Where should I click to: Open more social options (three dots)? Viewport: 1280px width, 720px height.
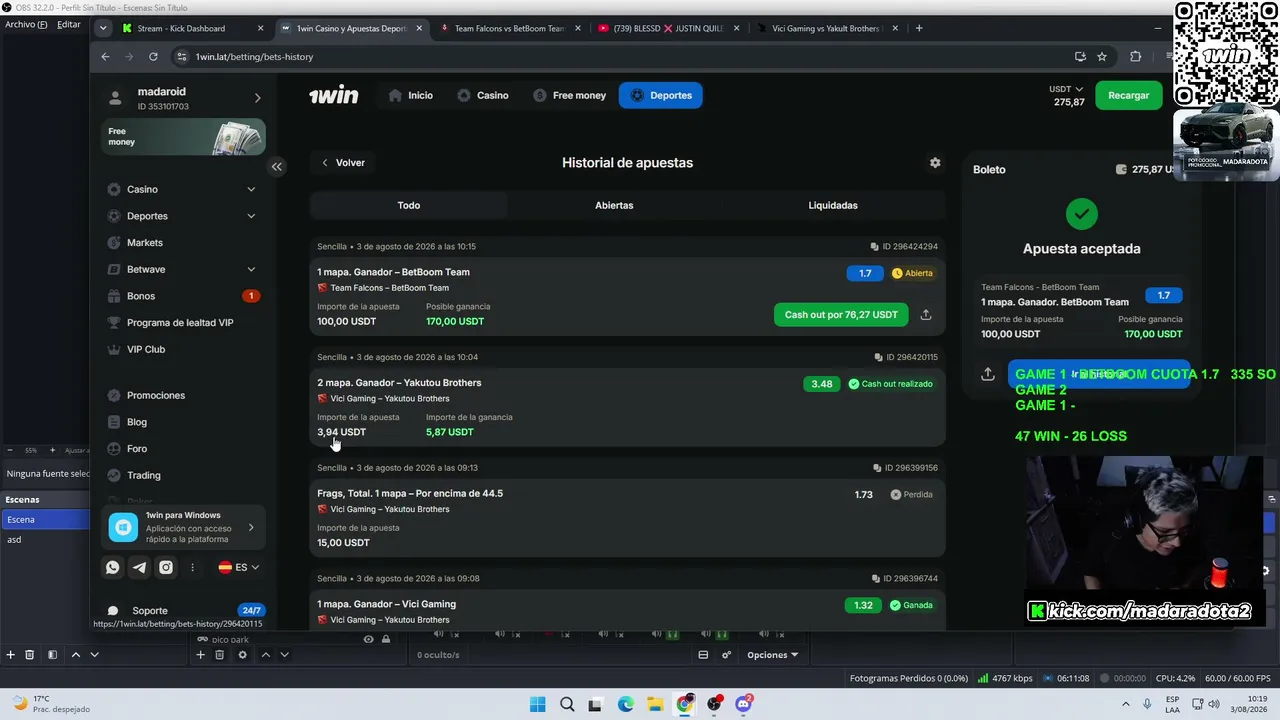(x=193, y=567)
